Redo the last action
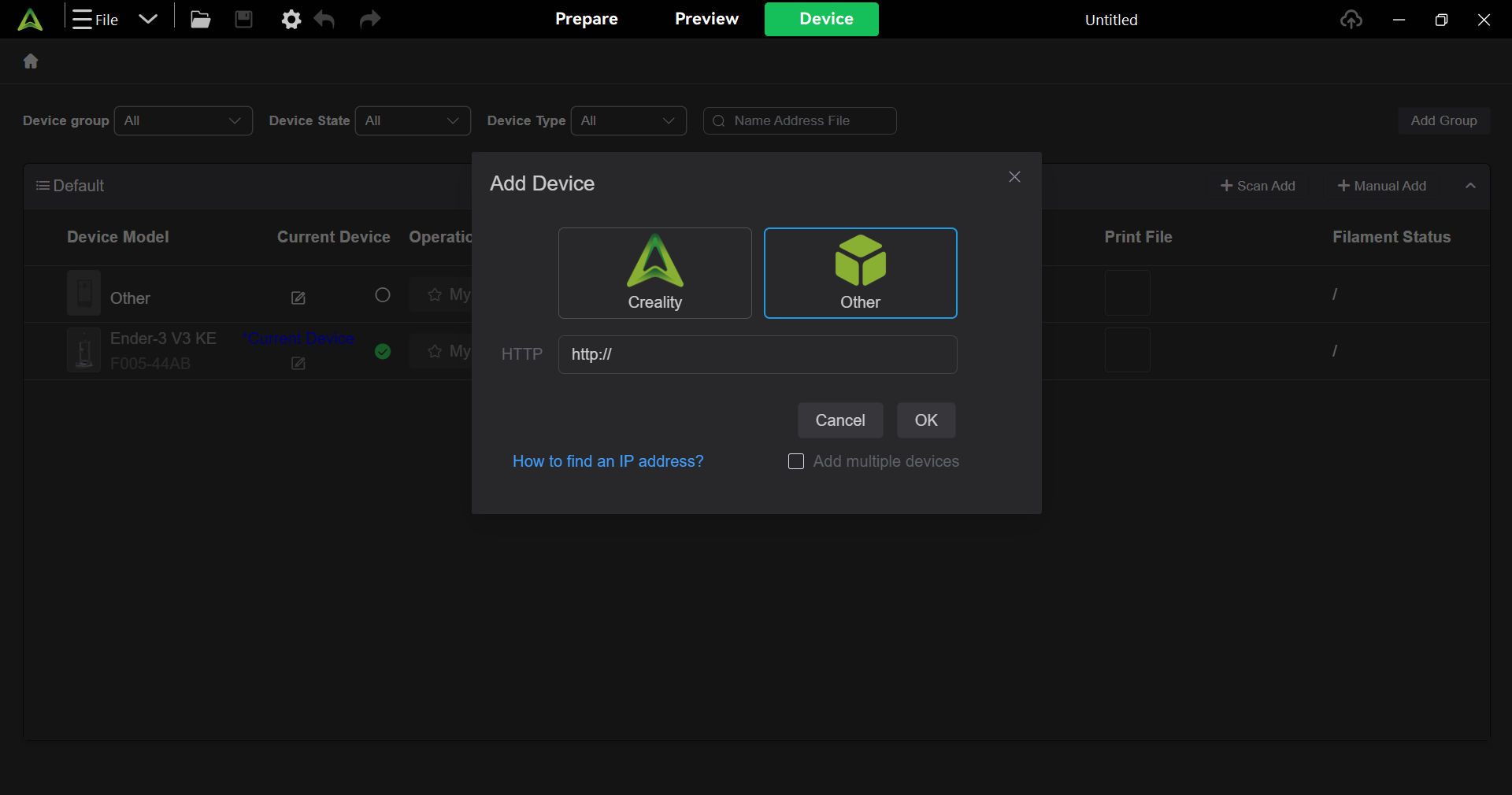The width and height of the screenshot is (1512, 795). 370,19
